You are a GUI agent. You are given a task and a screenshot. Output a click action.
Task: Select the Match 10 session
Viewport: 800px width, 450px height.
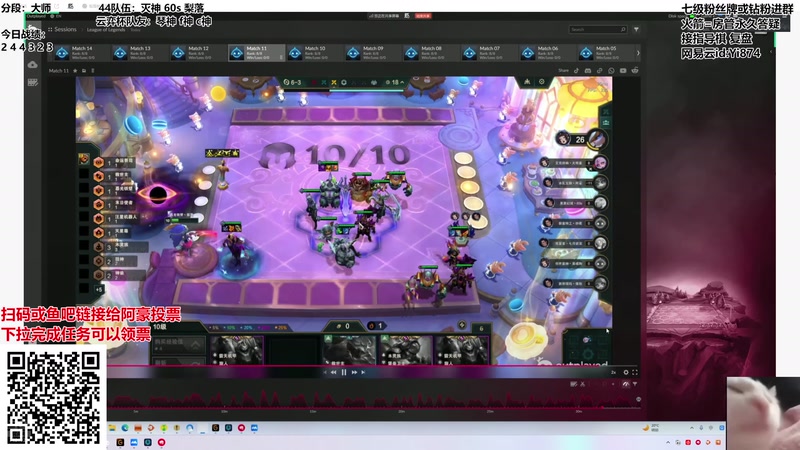coord(315,53)
